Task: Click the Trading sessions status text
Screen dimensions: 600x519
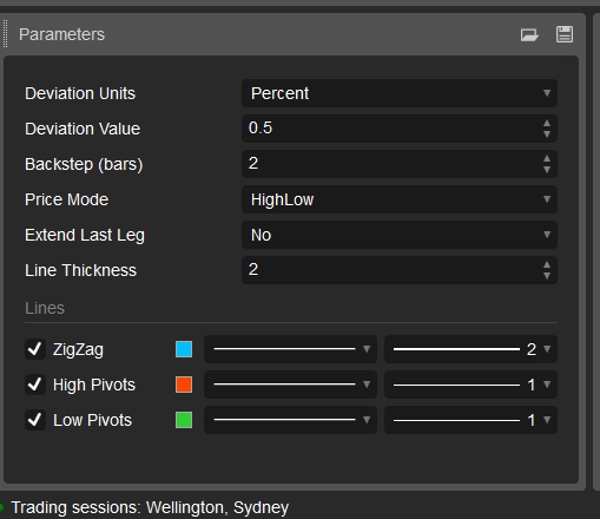Action: pyautogui.click(x=150, y=508)
